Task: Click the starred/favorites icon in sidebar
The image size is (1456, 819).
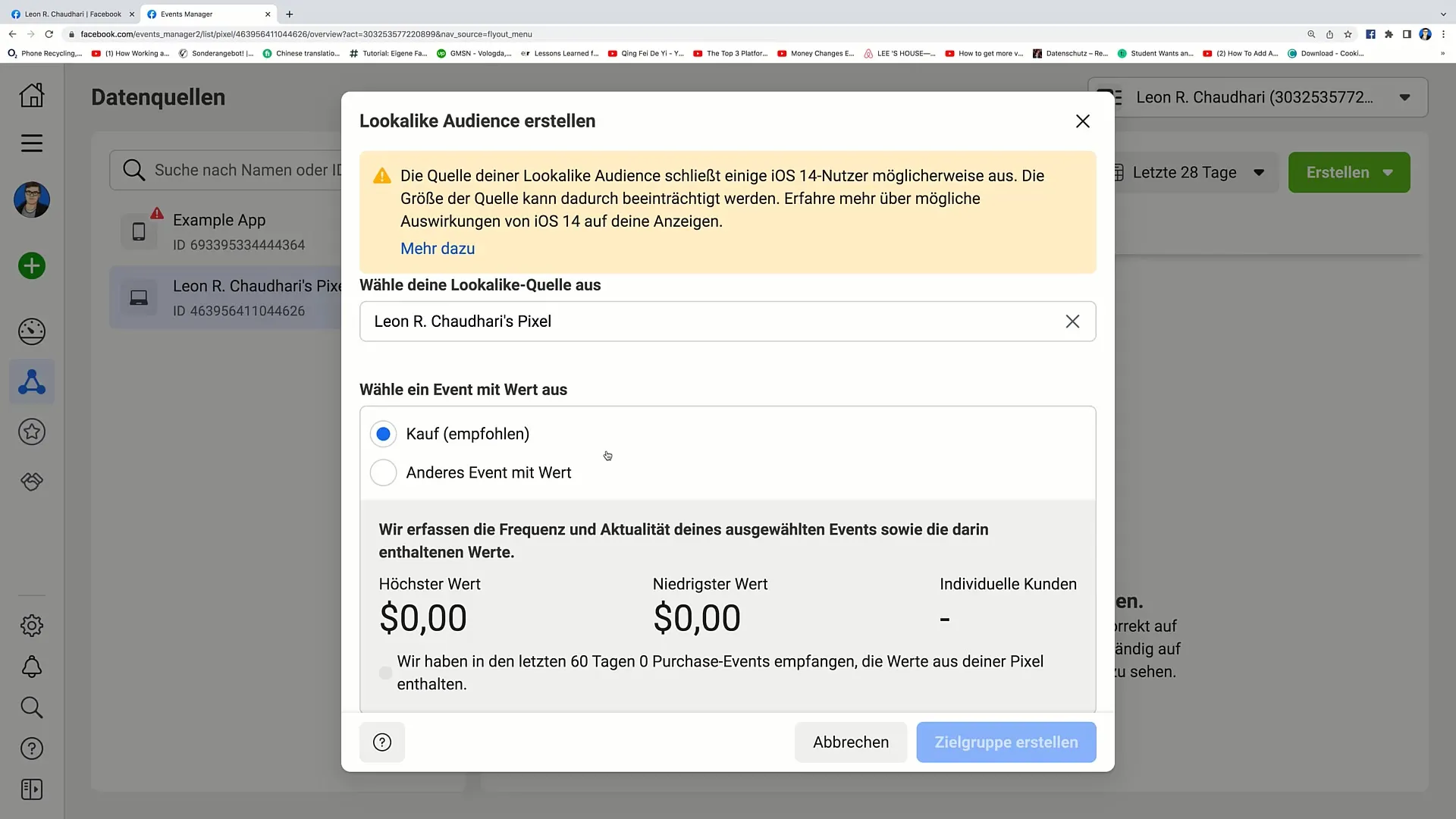Action: click(32, 431)
